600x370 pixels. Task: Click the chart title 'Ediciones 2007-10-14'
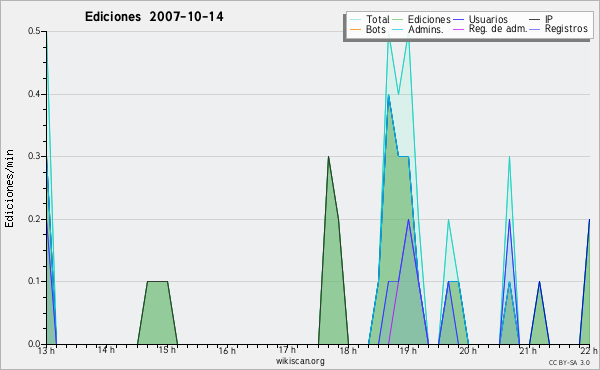pyautogui.click(x=154, y=17)
